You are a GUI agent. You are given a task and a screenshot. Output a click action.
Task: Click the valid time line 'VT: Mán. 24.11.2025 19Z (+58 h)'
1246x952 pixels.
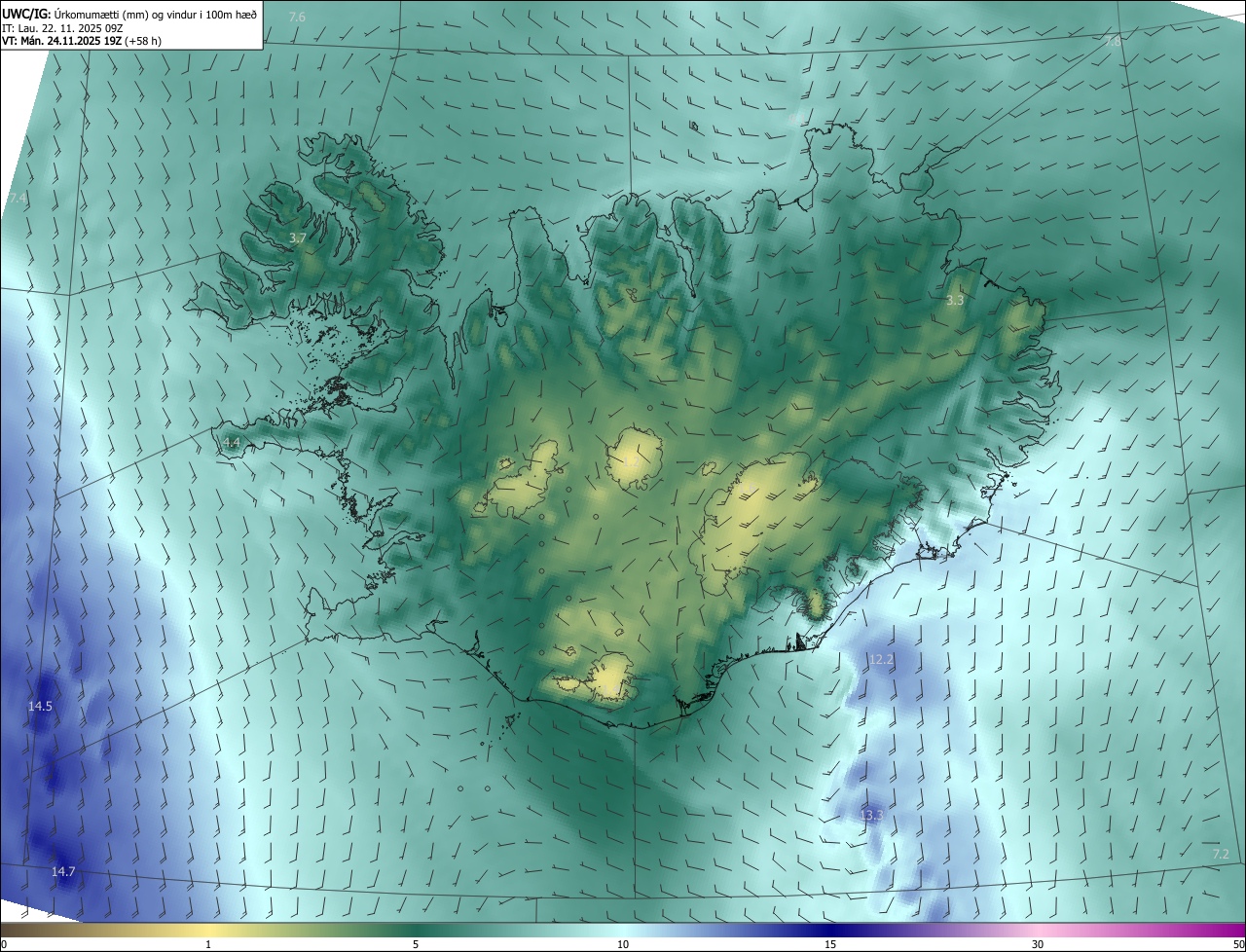82,41
